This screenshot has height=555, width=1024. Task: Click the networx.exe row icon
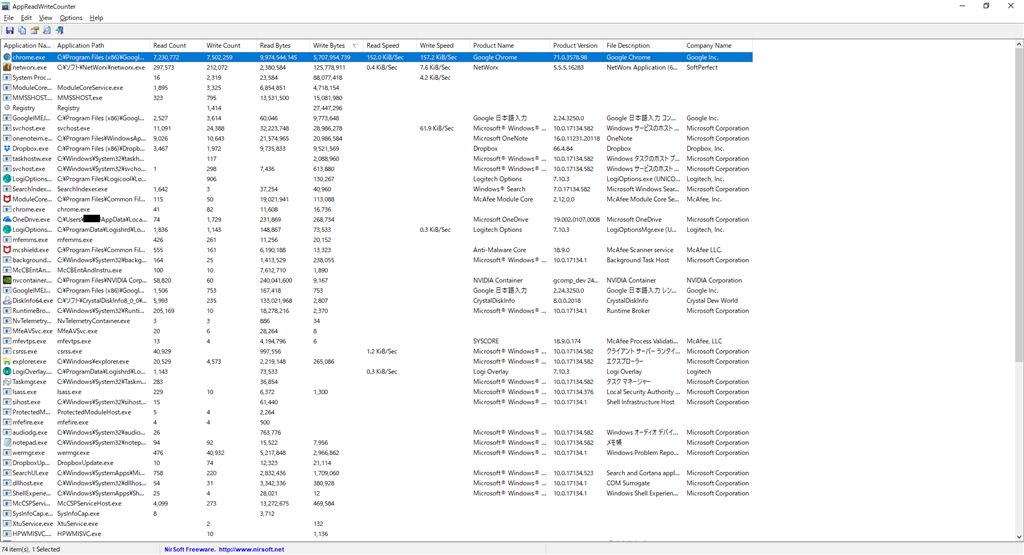7,67
